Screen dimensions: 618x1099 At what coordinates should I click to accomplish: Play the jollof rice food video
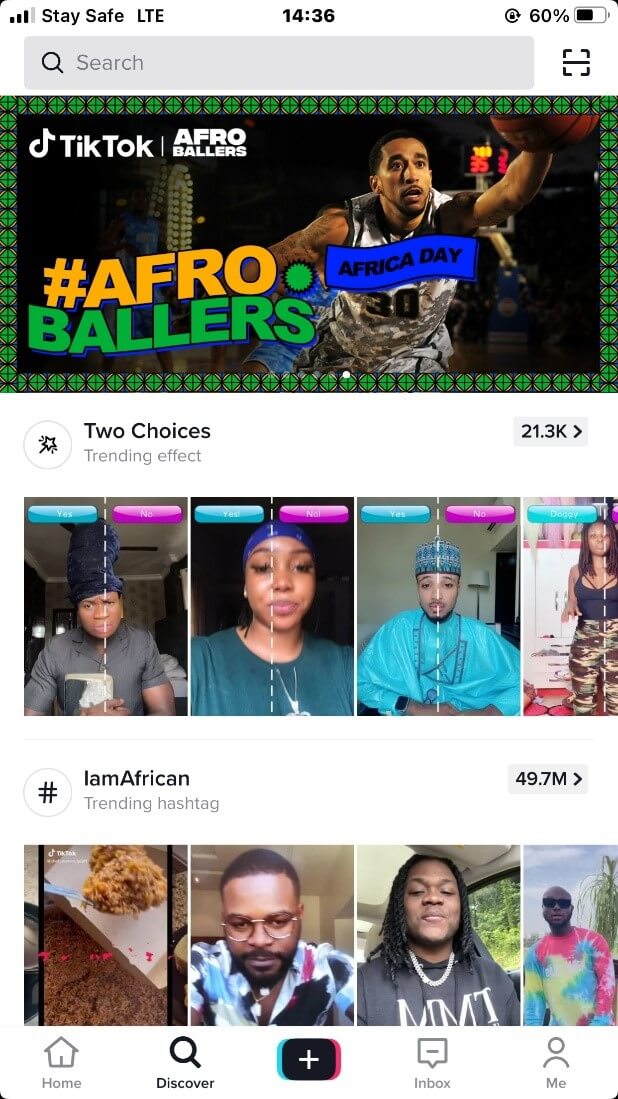(x=106, y=935)
